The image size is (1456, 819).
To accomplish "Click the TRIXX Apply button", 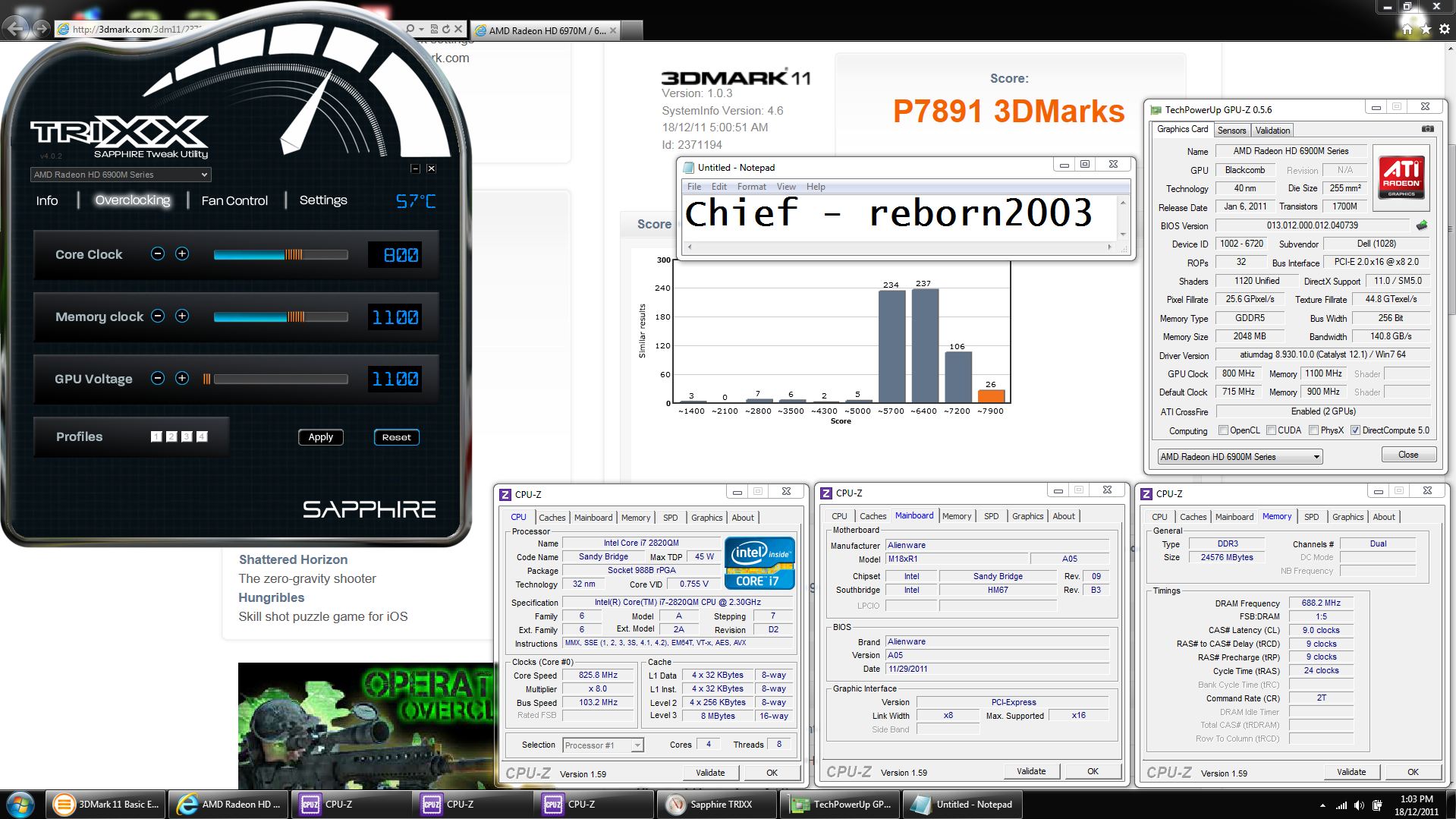I will (321, 437).
